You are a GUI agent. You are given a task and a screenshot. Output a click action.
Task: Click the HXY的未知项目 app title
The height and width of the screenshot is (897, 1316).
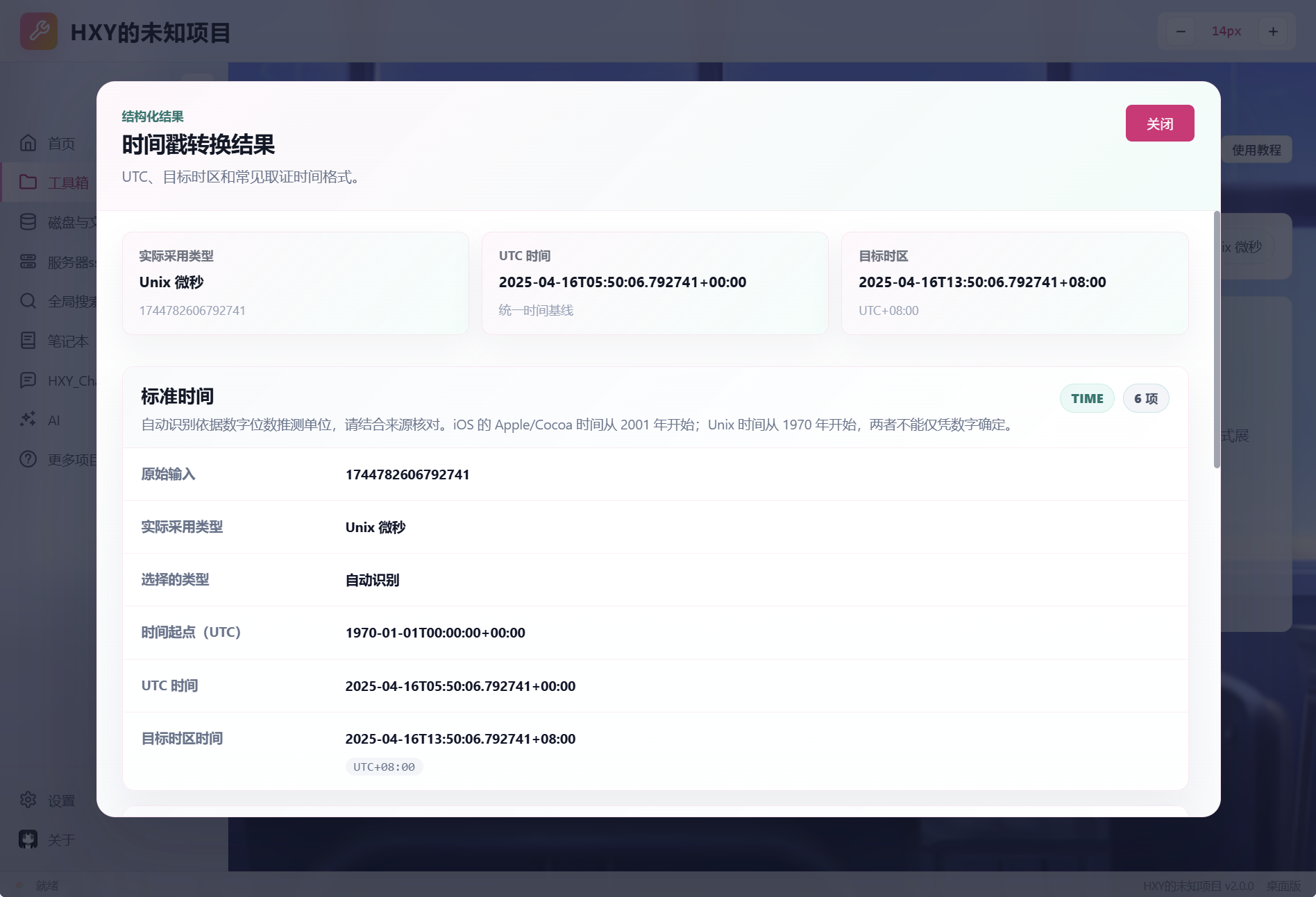[151, 33]
